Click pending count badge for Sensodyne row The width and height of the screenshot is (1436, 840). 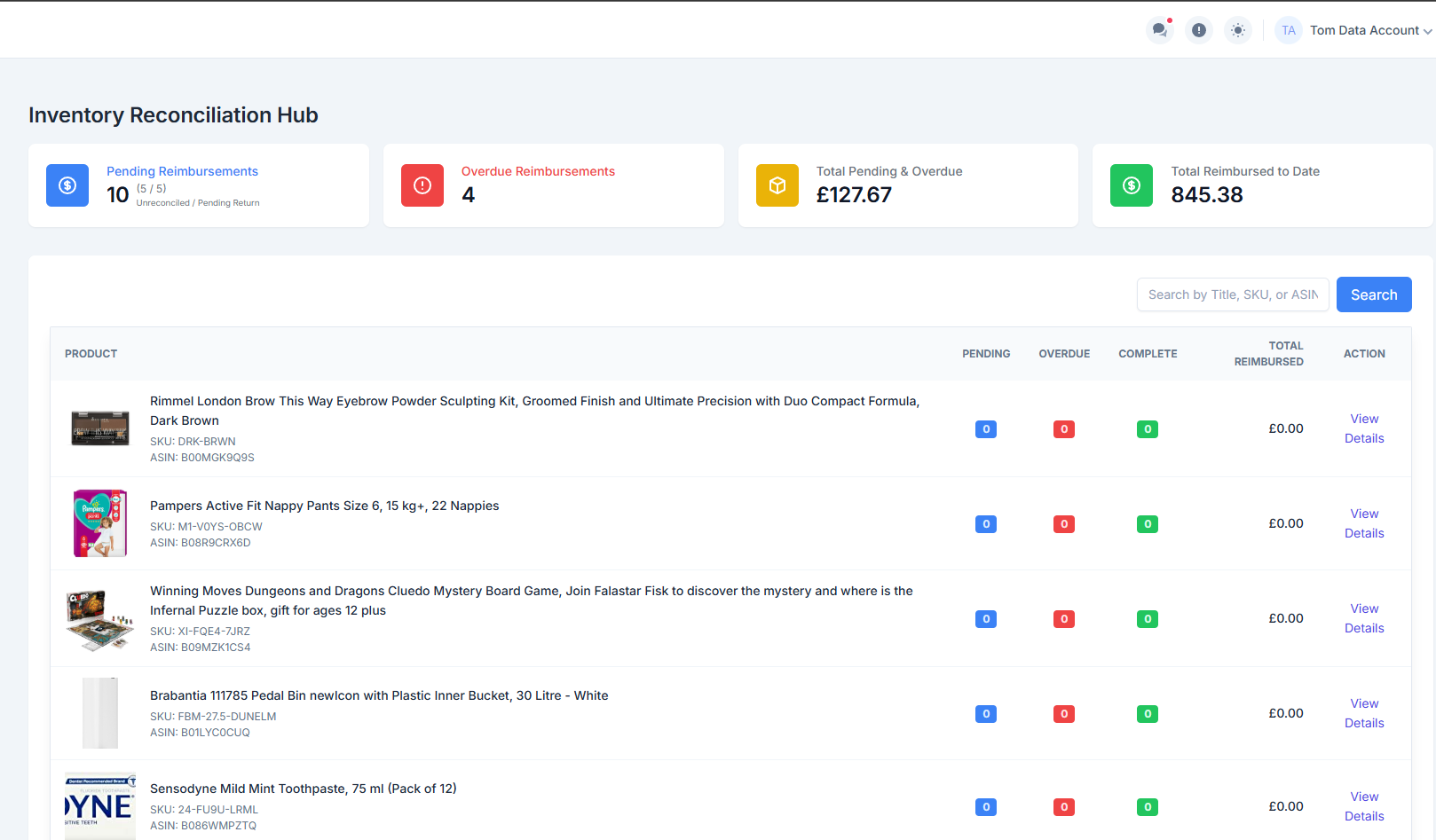(986, 807)
